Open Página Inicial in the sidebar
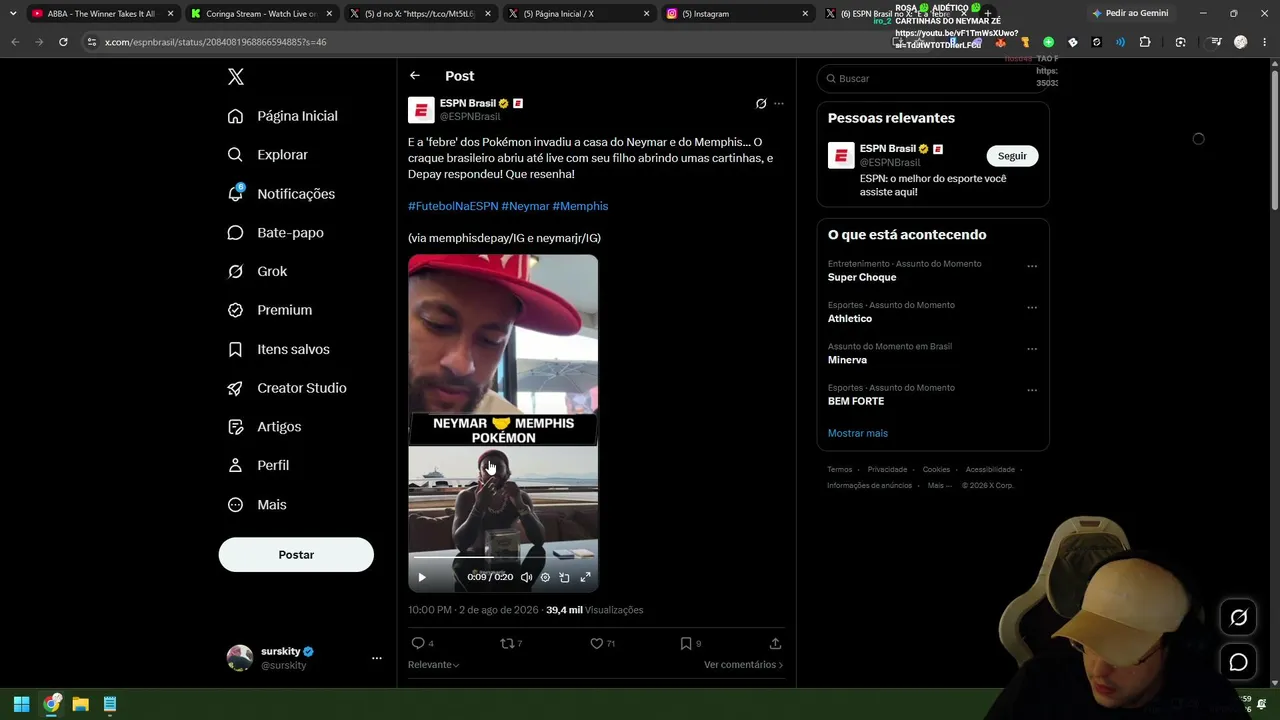The image size is (1280, 720). click(x=283, y=116)
